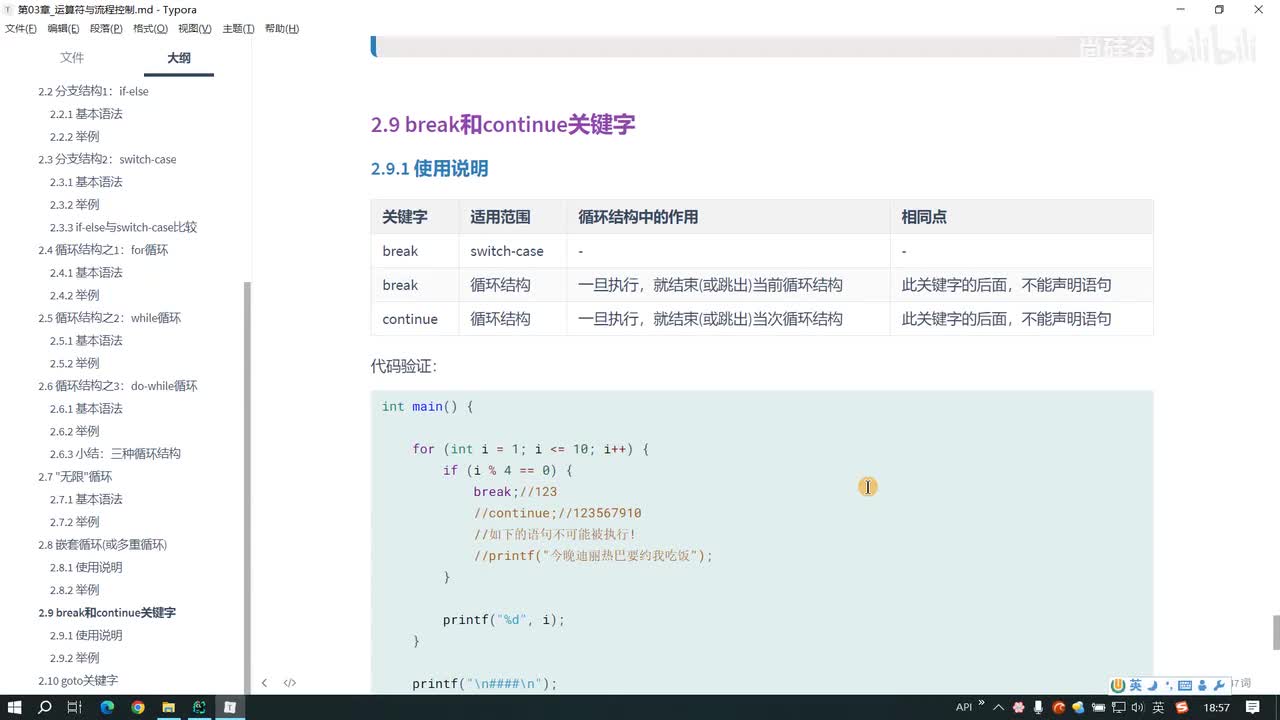Jump to outline 2.9 break和continue关键字
The height and width of the screenshot is (720, 1280).
[x=107, y=613]
